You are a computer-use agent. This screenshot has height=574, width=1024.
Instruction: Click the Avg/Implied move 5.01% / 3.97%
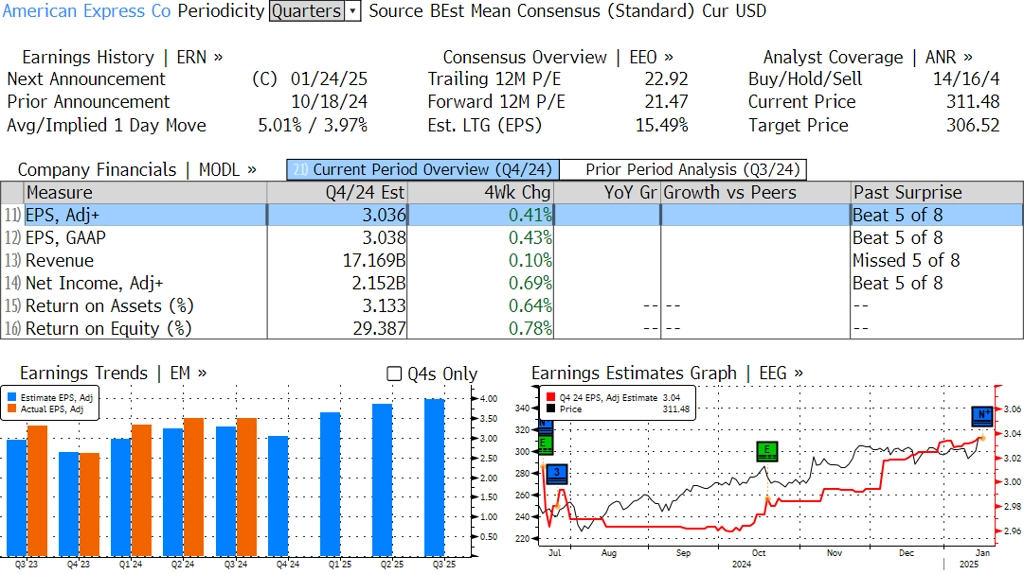pos(313,125)
